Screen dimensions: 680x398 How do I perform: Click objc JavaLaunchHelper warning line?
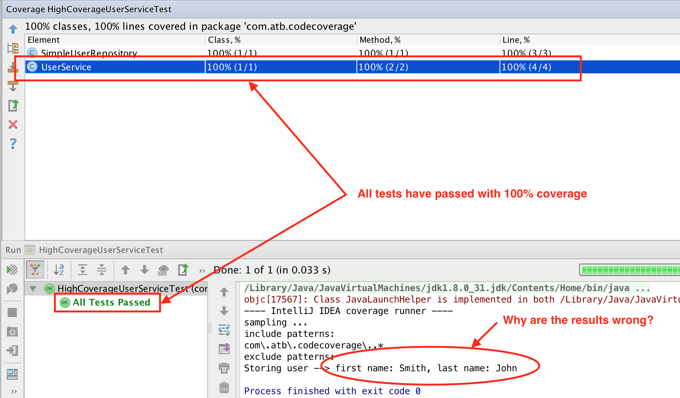(x=461, y=300)
